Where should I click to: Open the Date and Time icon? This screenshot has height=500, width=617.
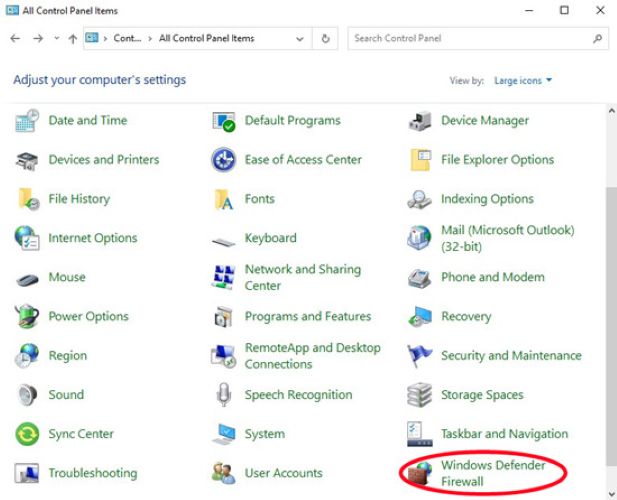click(x=27, y=120)
